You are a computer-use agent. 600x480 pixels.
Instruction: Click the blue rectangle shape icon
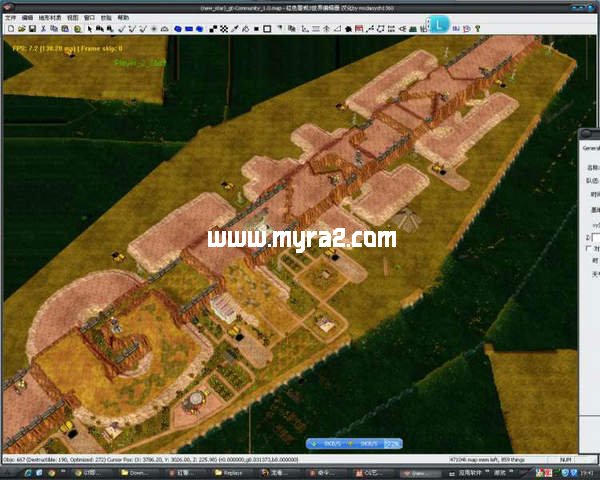tap(189, 29)
